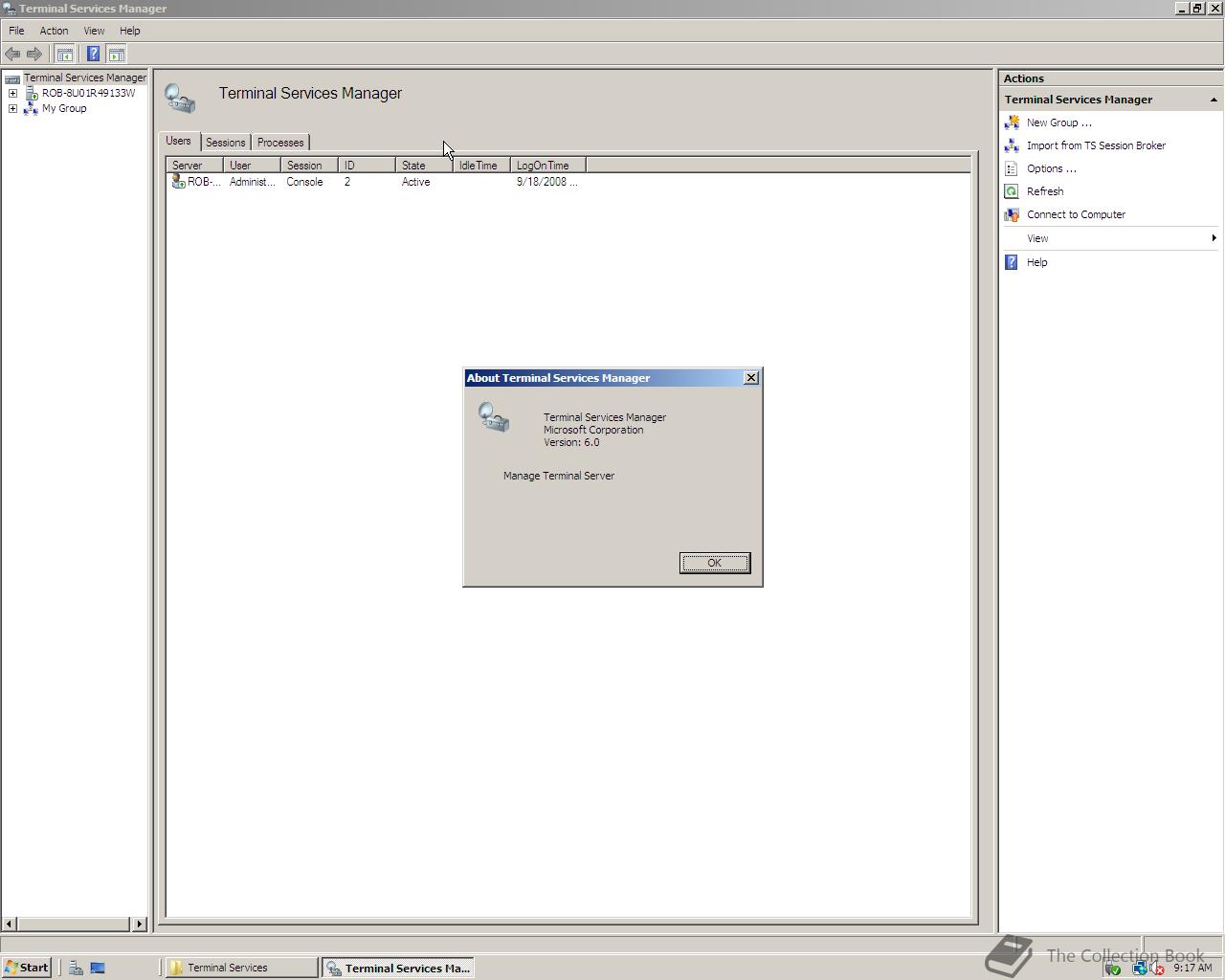Toggle the Show/Hide Console Tree toolbar icon
The width and height of the screenshot is (1225, 980).
(x=64, y=55)
